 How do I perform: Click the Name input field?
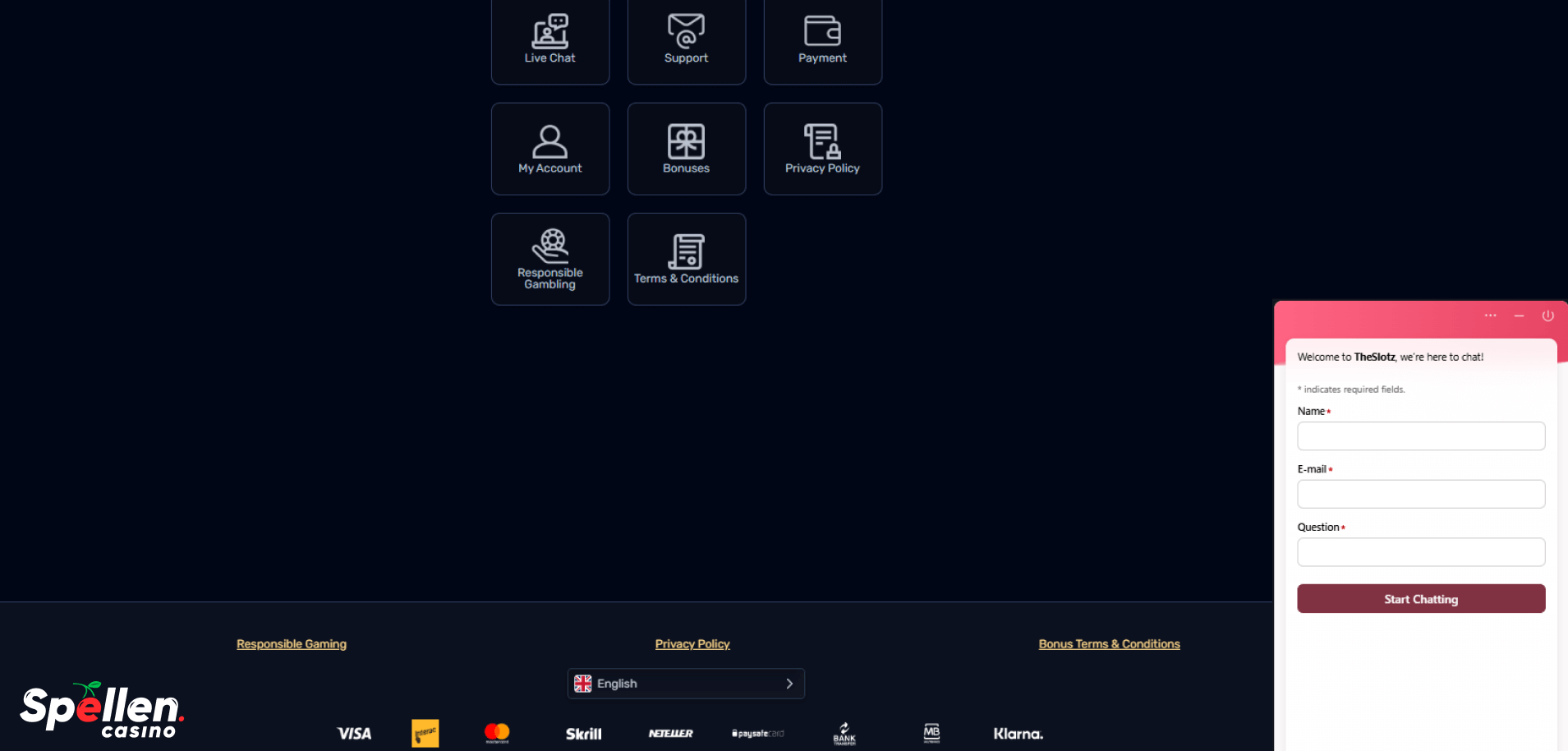tap(1420, 436)
